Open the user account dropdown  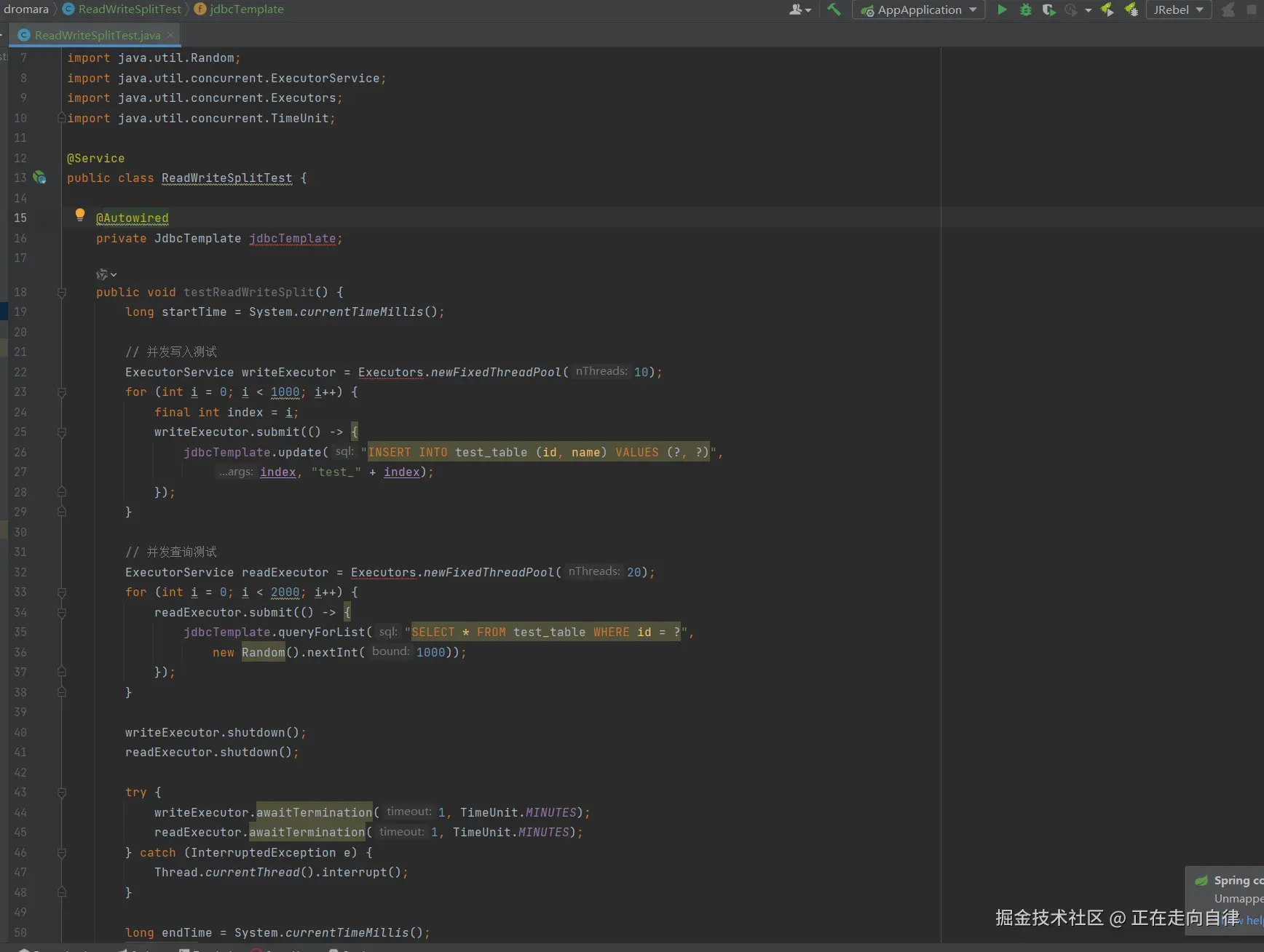pos(799,9)
